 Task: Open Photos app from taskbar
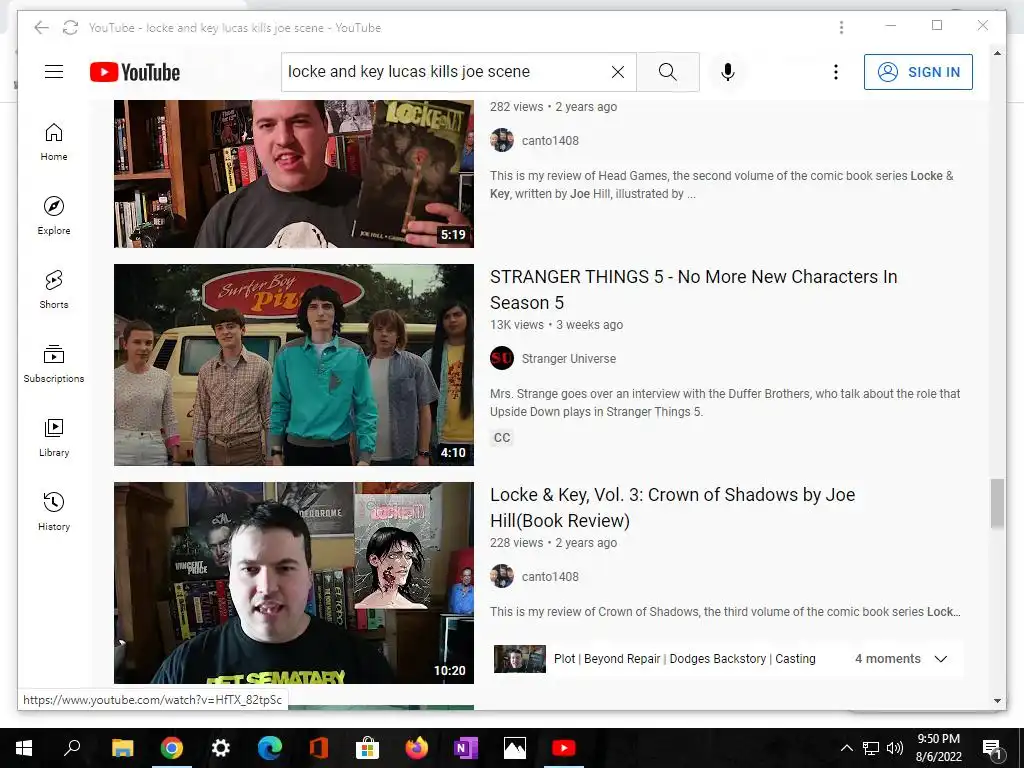tap(515, 748)
